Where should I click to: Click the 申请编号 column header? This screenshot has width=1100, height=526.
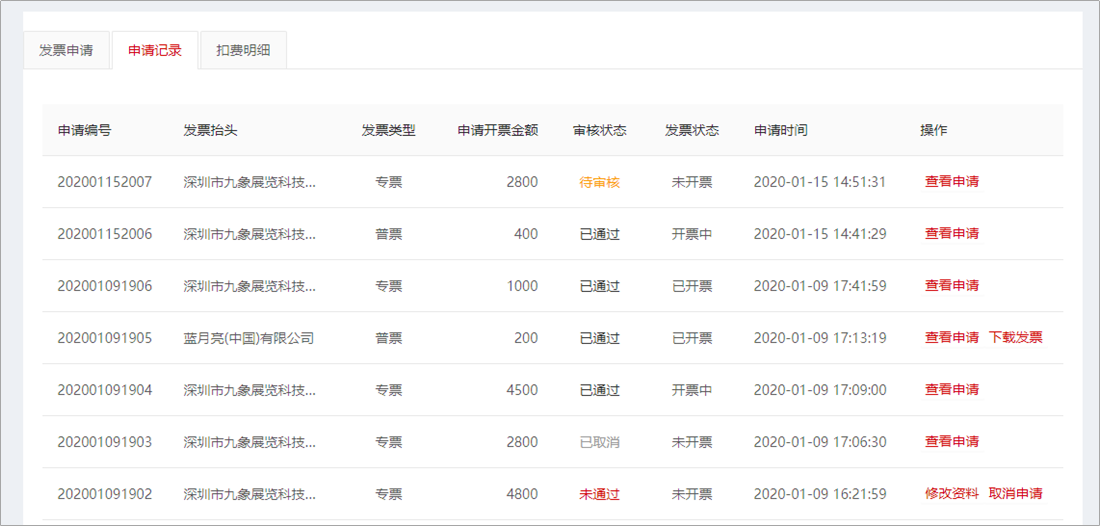[x=84, y=130]
